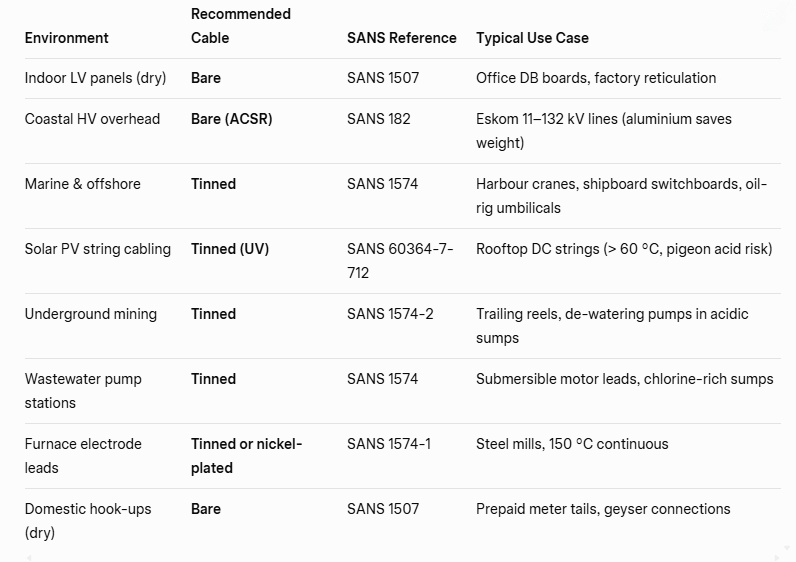Viewport: 796px width, 562px height.
Task: Select the Domestic hook-ups (dry) cell
Action: pos(88,521)
